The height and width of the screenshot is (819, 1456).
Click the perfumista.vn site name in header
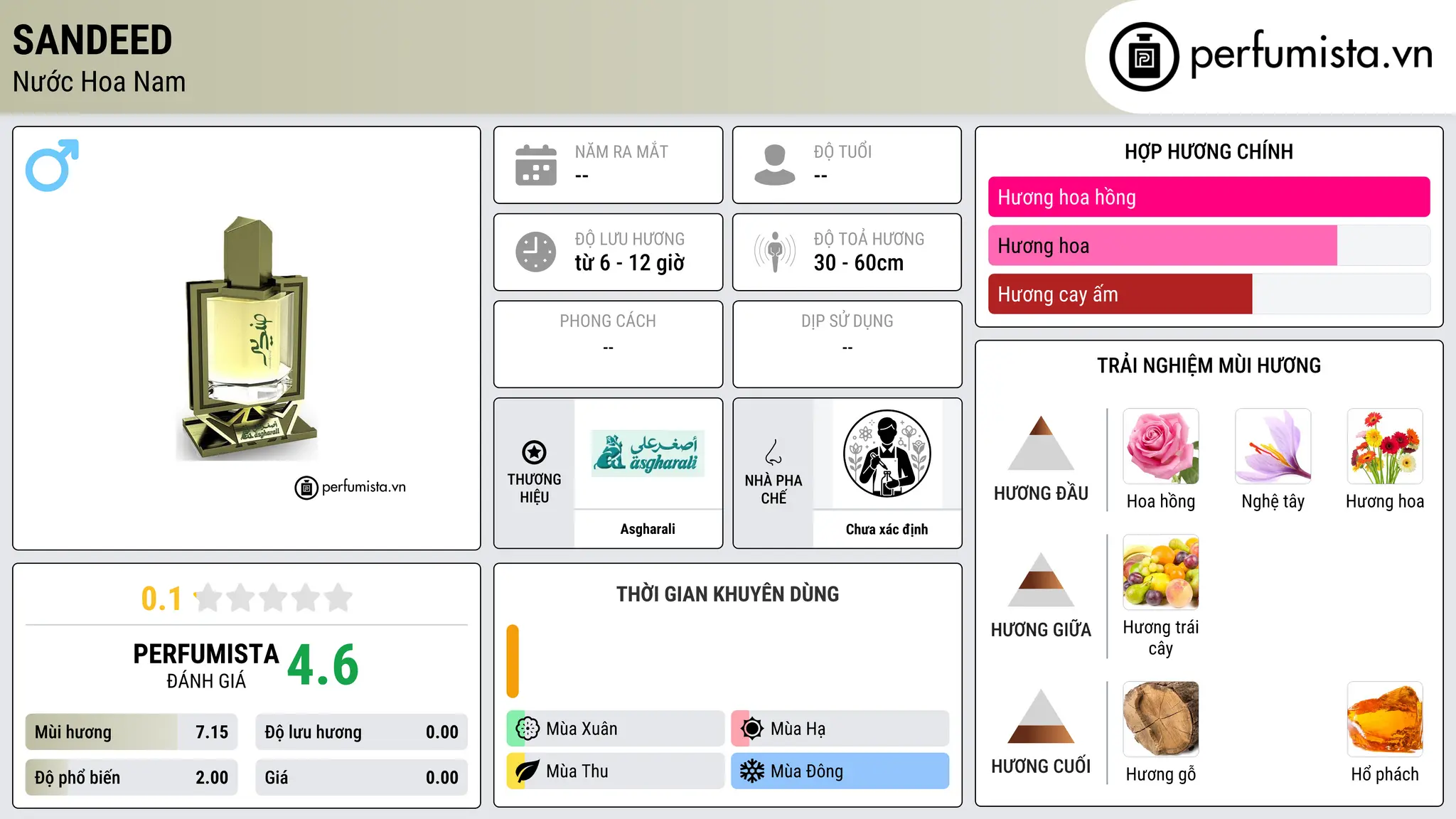(x=1311, y=53)
